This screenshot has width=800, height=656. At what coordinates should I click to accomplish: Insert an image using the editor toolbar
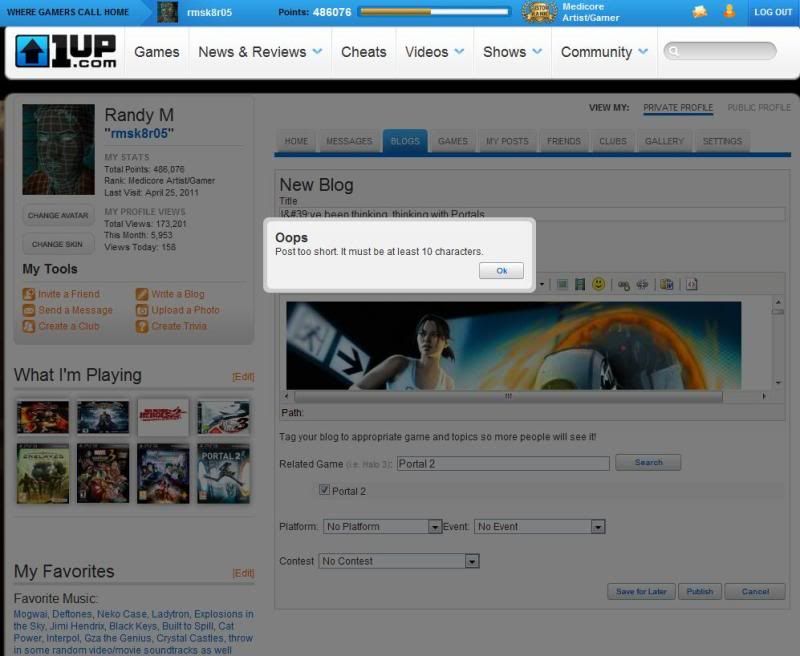click(x=562, y=284)
